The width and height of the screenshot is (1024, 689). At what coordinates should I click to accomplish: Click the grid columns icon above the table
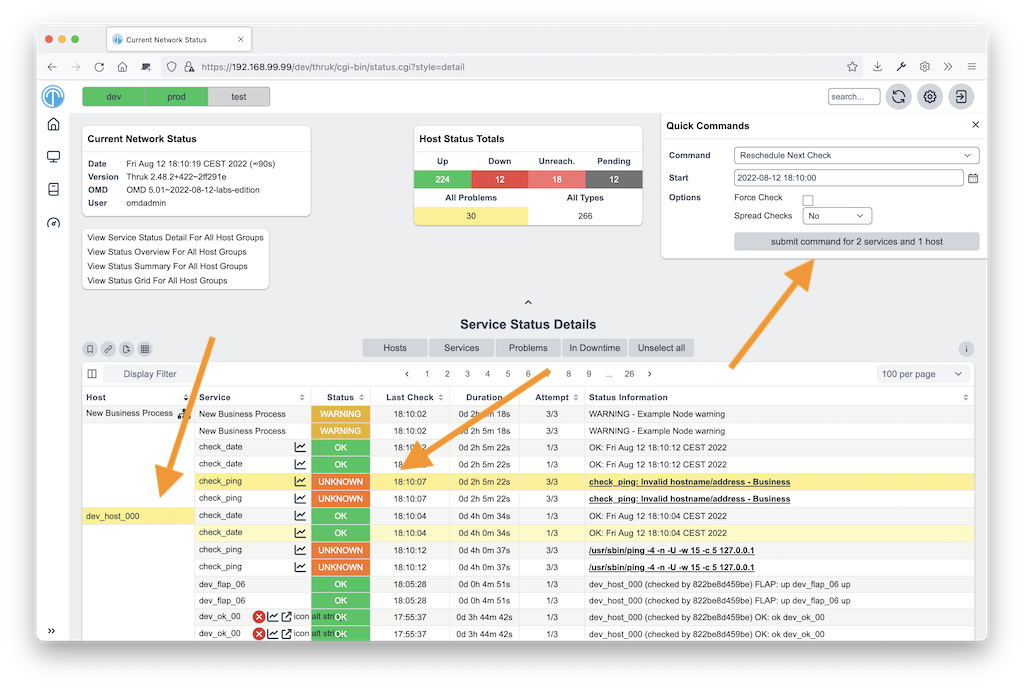tap(145, 349)
